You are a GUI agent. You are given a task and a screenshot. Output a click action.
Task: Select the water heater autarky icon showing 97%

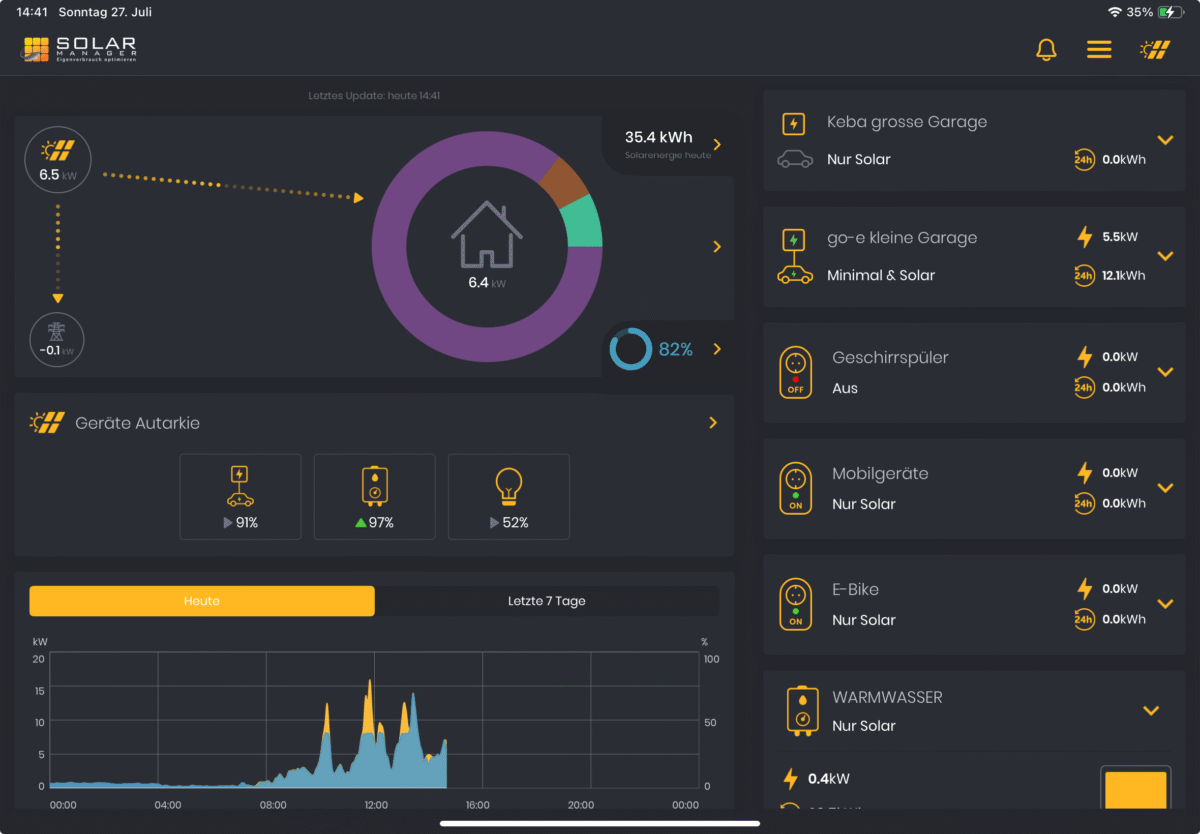click(374, 496)
